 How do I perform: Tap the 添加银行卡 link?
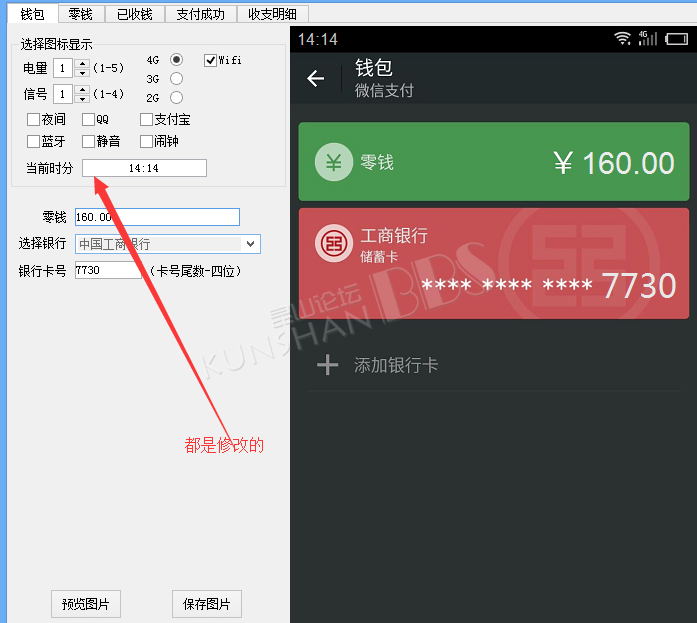(x=396, y=365)
